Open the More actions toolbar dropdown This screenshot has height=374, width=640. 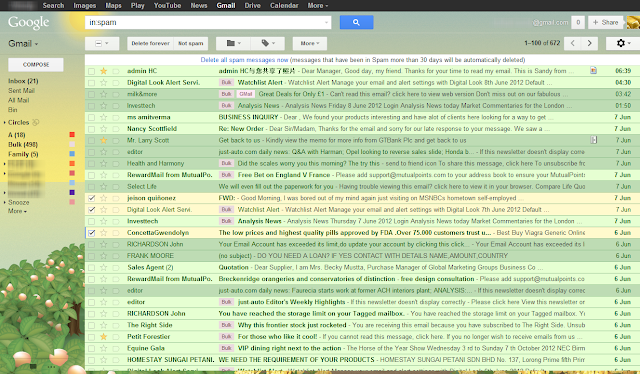[x=309, y=43]
